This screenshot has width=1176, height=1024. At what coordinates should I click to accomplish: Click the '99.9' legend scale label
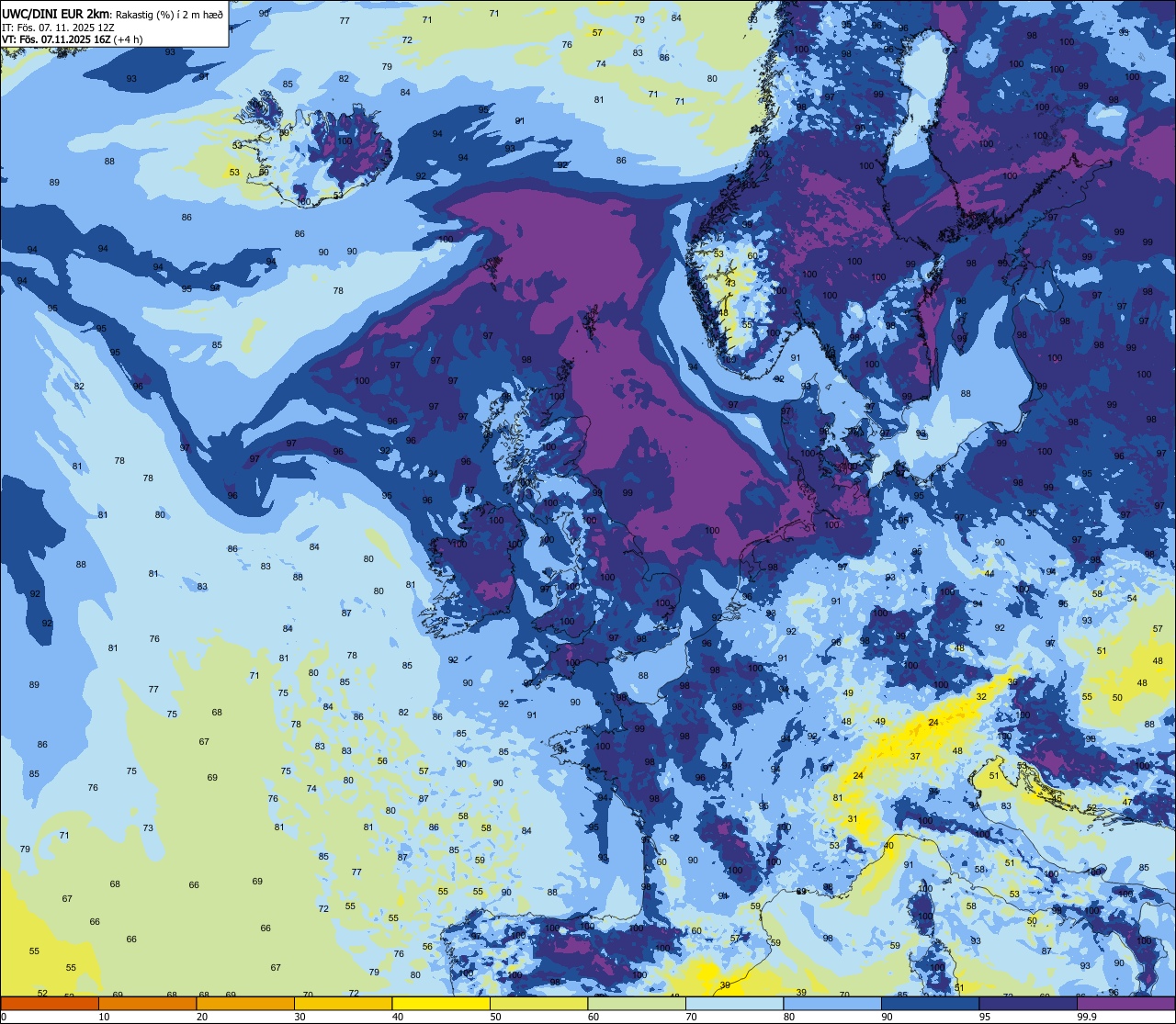pos(1087,1017)
